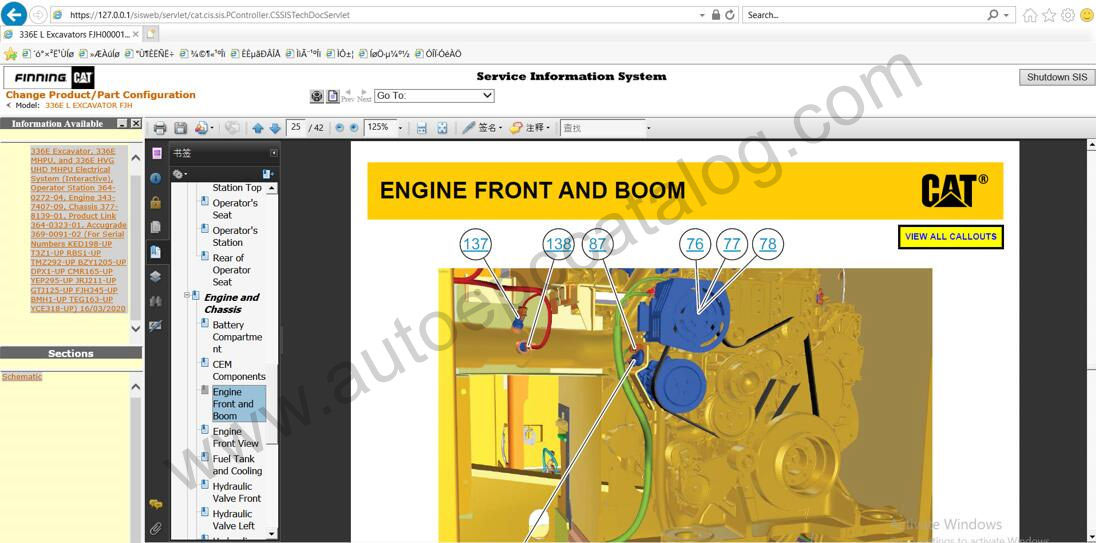1096x543 pixels.
Task: Select the CEM Components bookmark
Action: coord(239,371)
